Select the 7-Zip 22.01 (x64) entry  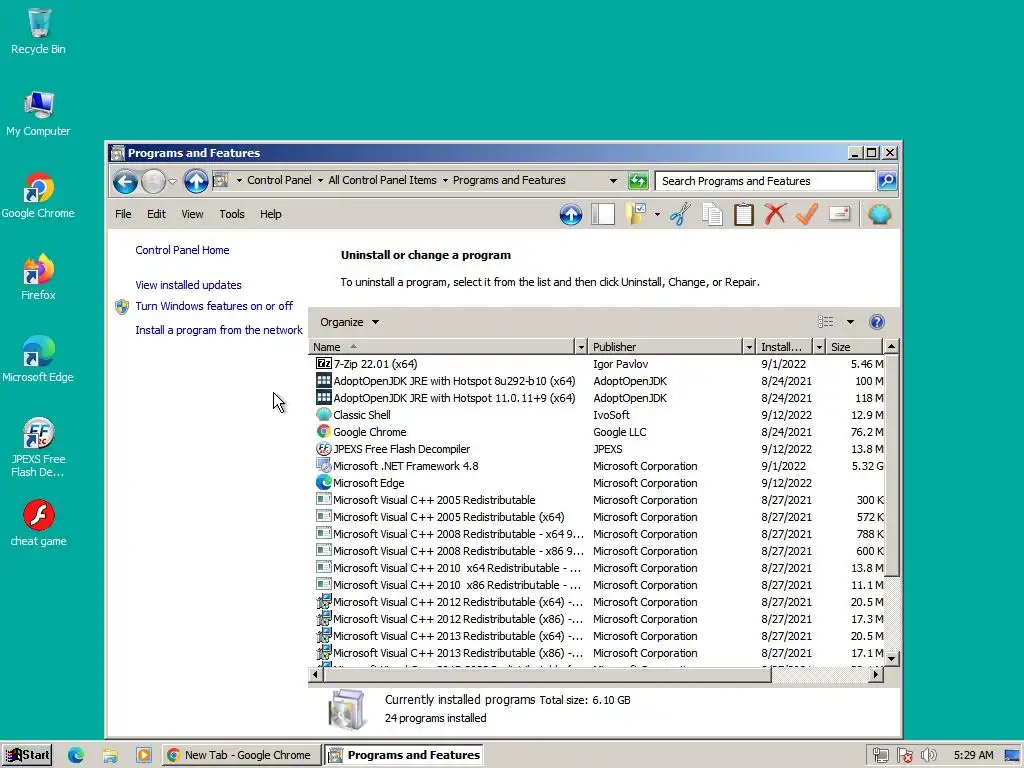[x=596, y=364]
